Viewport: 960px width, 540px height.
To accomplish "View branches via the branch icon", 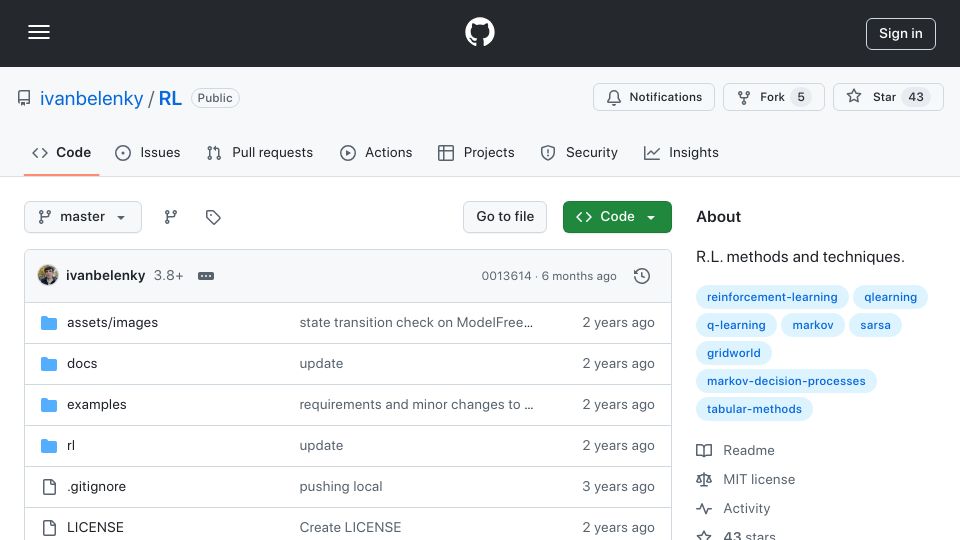I will [171, 217].
